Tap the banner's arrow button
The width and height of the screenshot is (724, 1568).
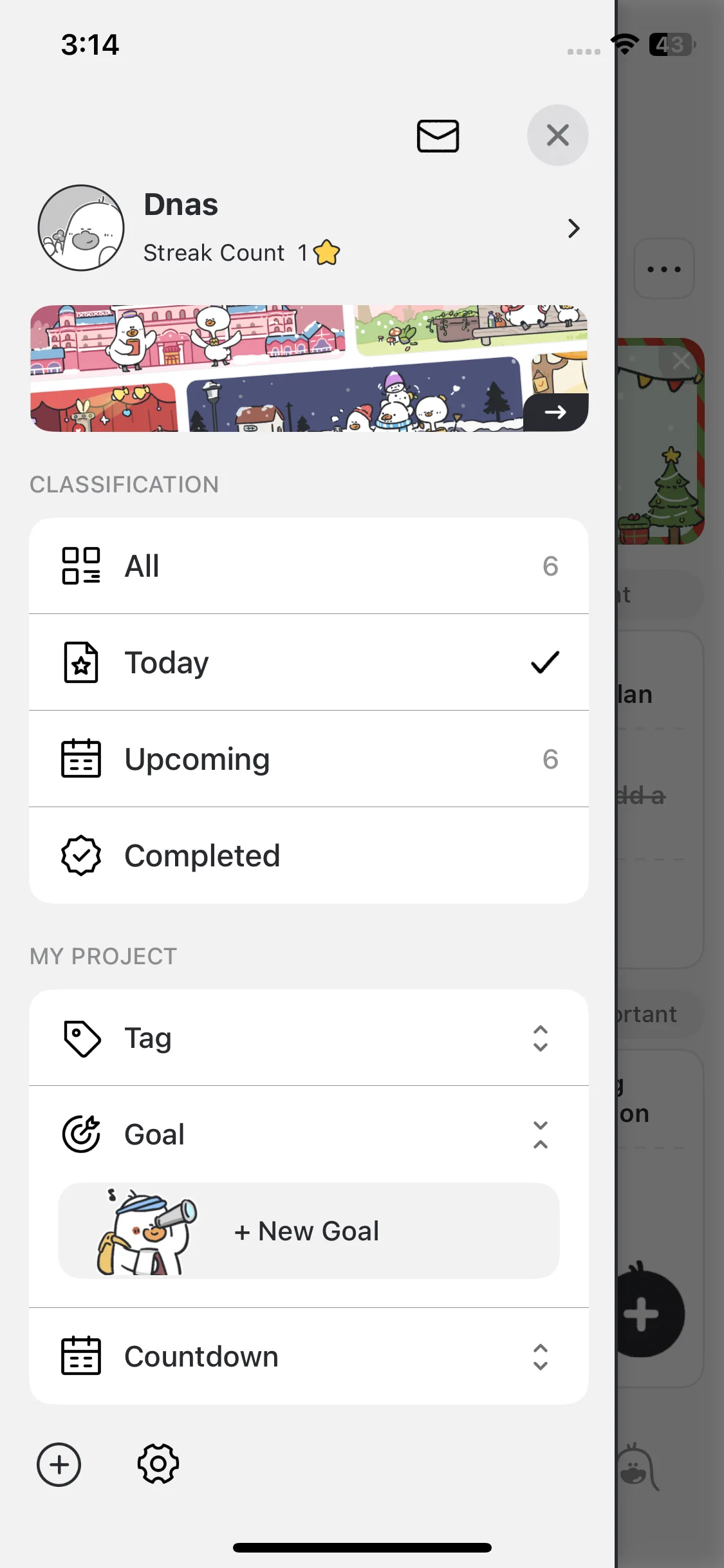pyautogui.click(x=555, y=412)
